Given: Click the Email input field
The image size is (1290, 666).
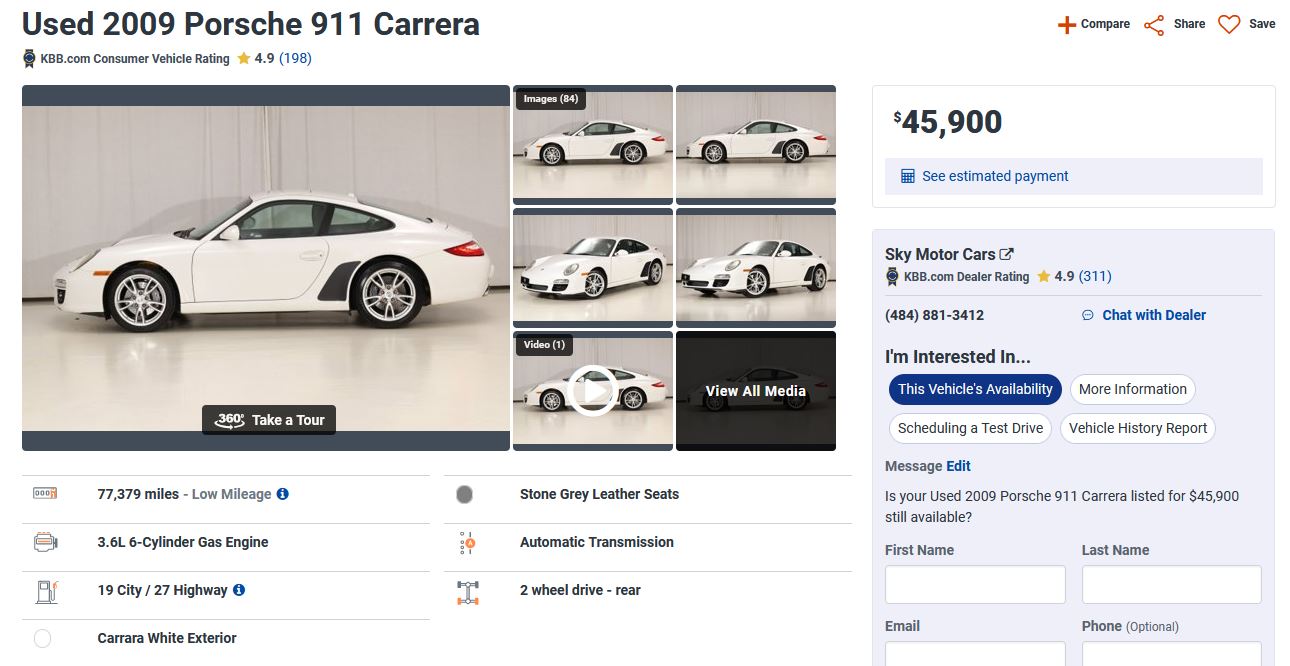Looking at the screenshot, I should point(975,654).
